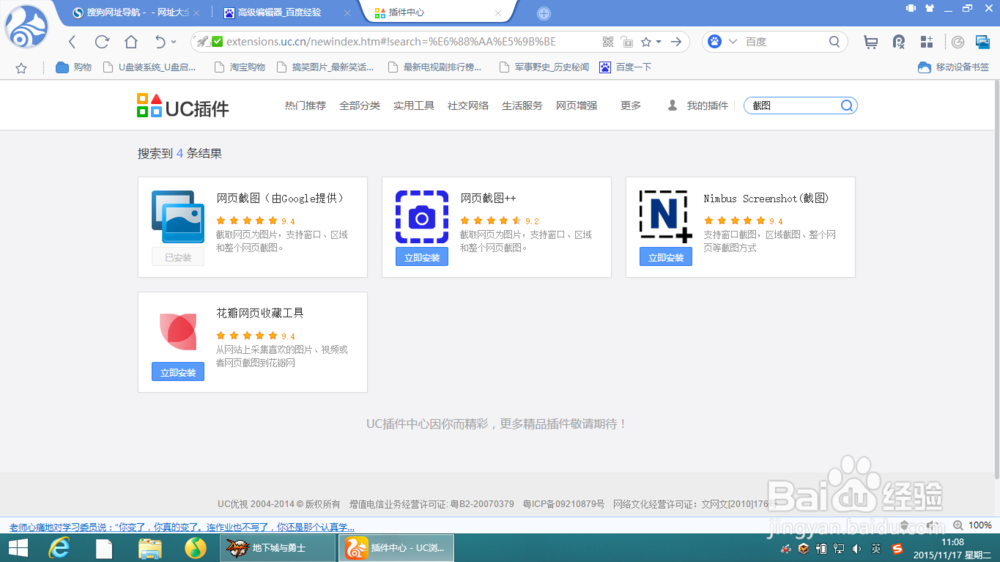Click the volume icon in system tray
This screenshot has width=1000, height=562.
(857, 549)
